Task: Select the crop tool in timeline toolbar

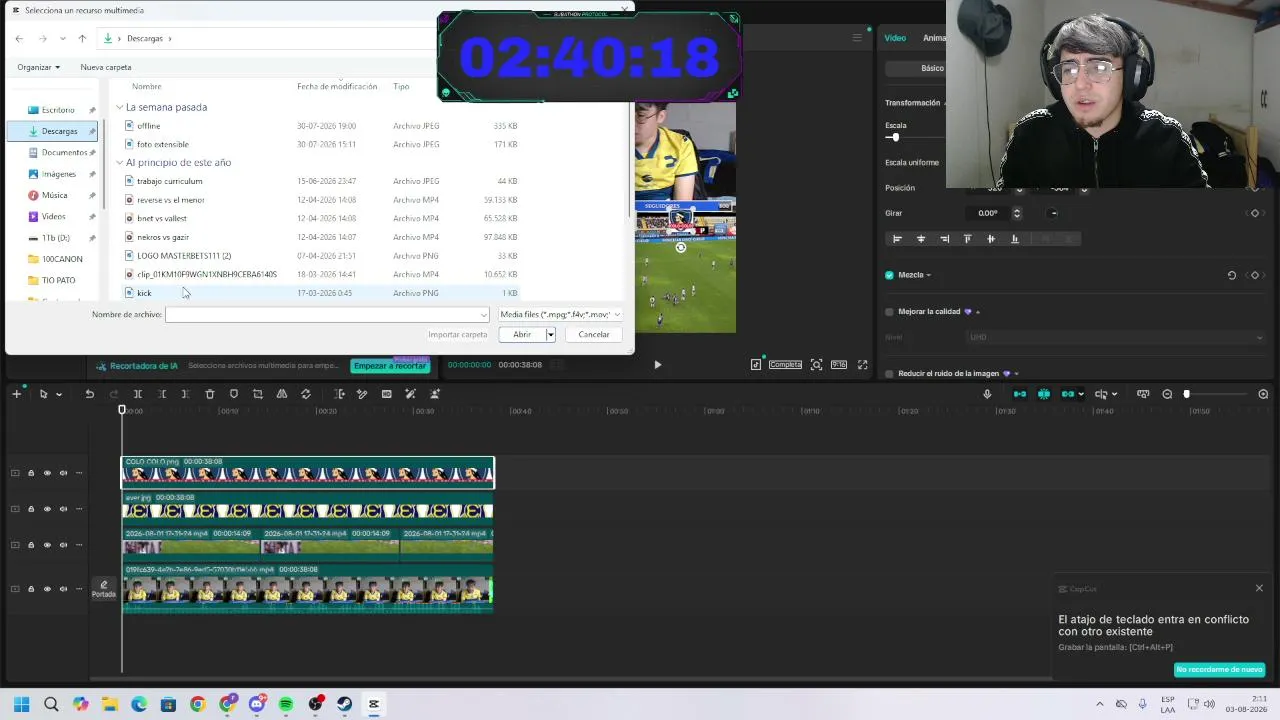Action: pyautogui.click(x=258, y=394)
